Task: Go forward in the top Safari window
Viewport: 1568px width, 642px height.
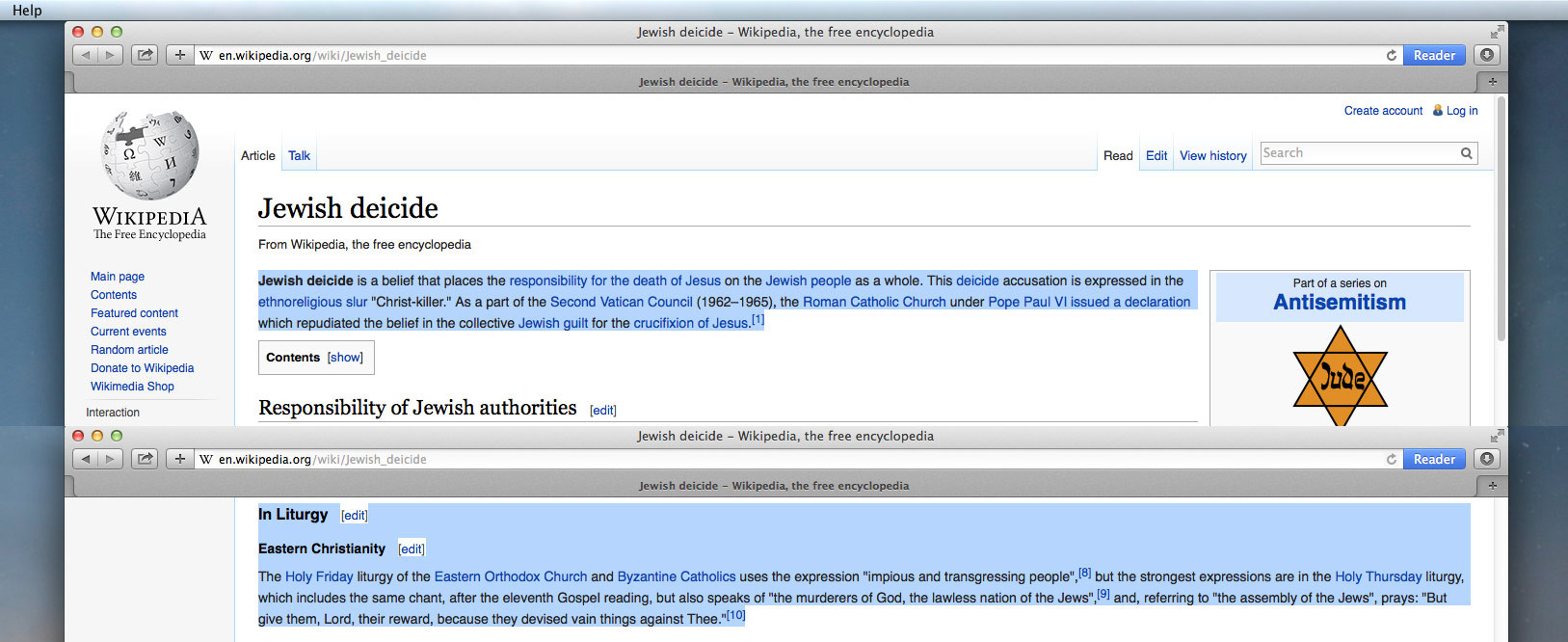Action: tap(110, 55)
